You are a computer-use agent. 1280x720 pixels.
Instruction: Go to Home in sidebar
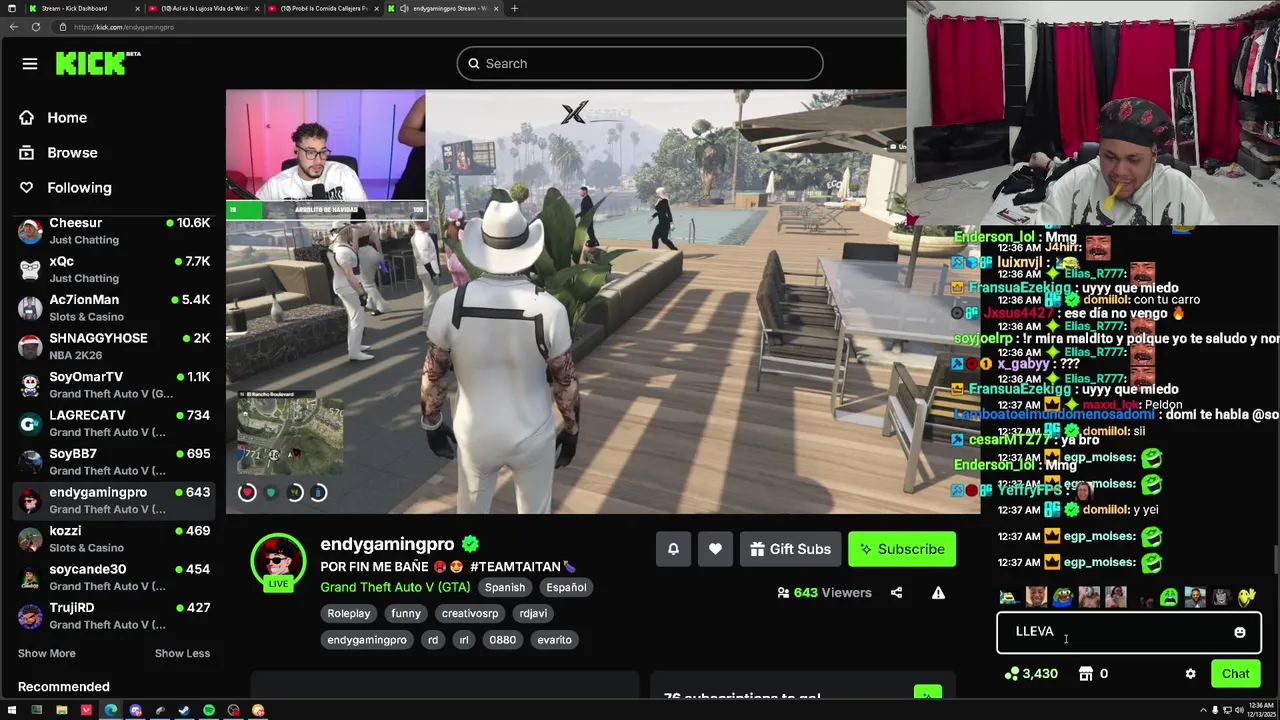(66, 118)
